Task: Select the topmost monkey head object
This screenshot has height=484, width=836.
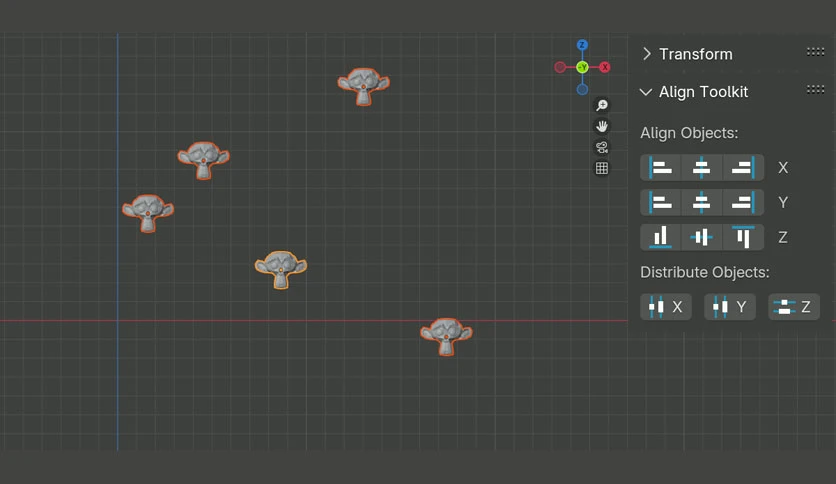Action: click(364, 86)
